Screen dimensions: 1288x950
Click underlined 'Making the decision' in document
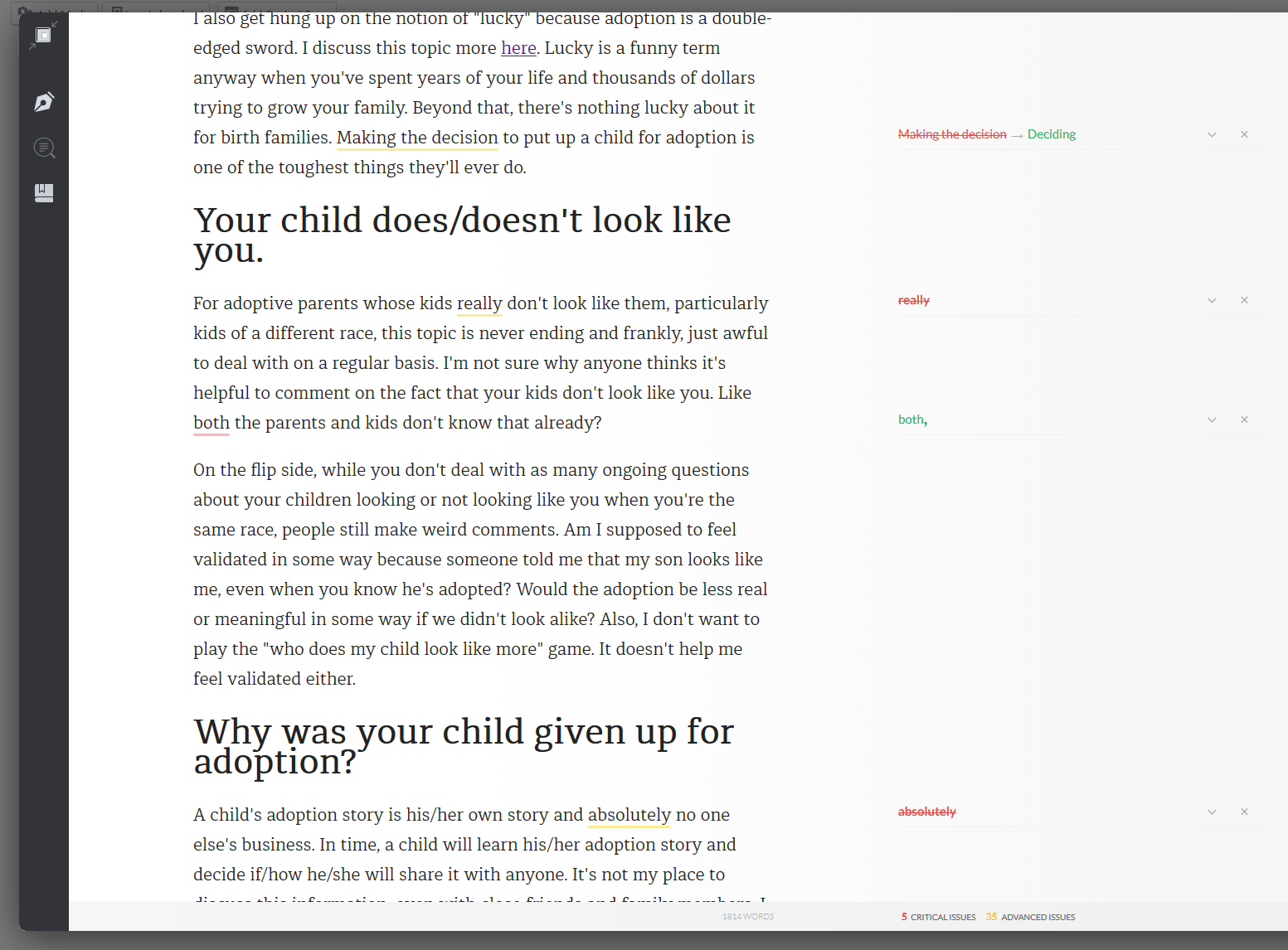pyautogui.click(x=417, y=138)
